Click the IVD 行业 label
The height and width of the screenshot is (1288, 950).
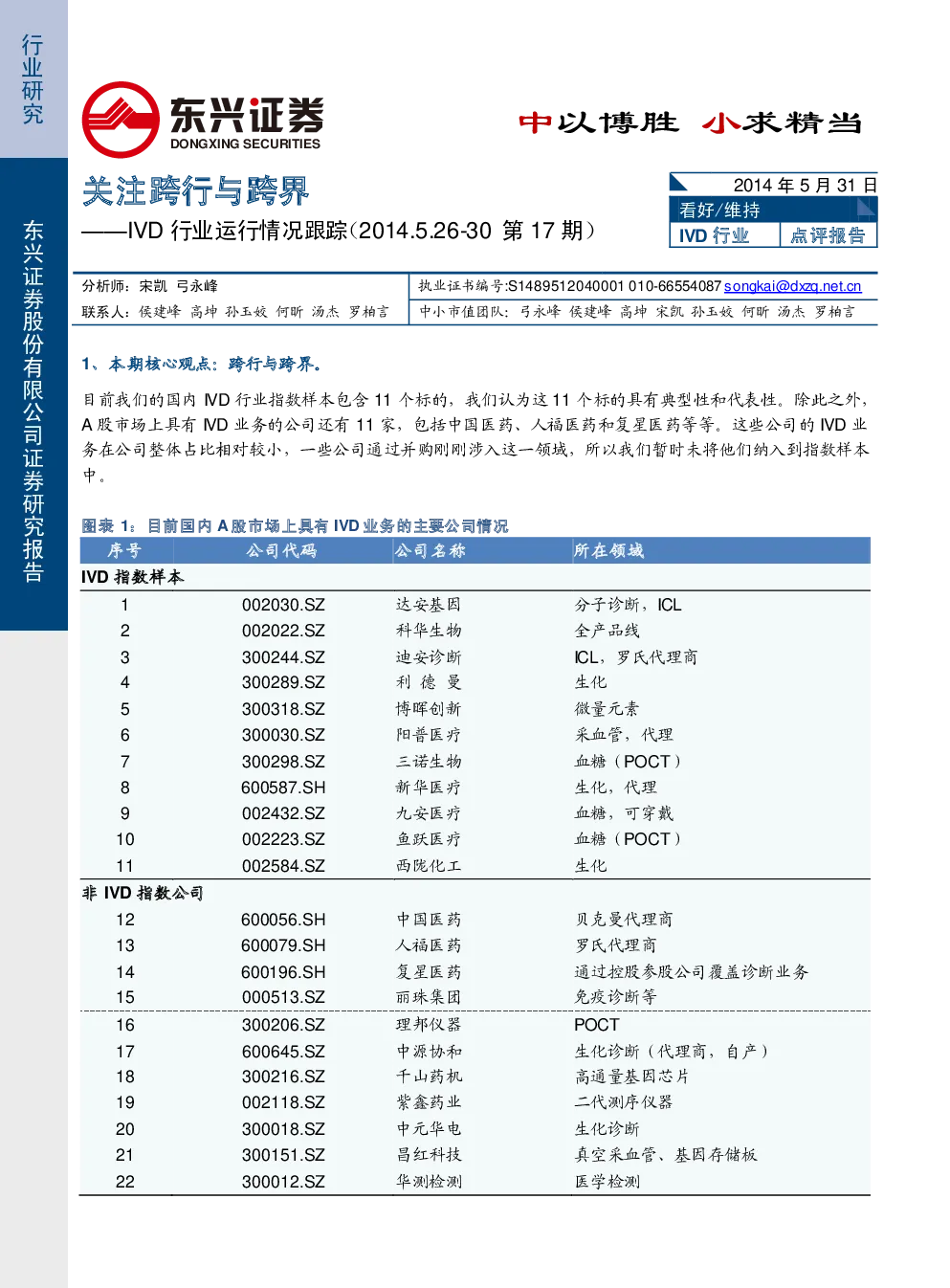(714, 235)
